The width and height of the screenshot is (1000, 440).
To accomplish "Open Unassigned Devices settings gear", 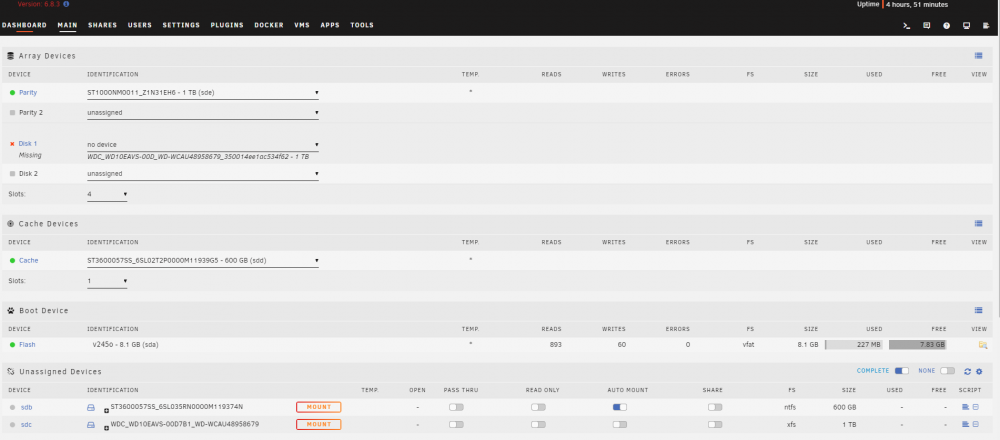I will [x=979, y=371].
